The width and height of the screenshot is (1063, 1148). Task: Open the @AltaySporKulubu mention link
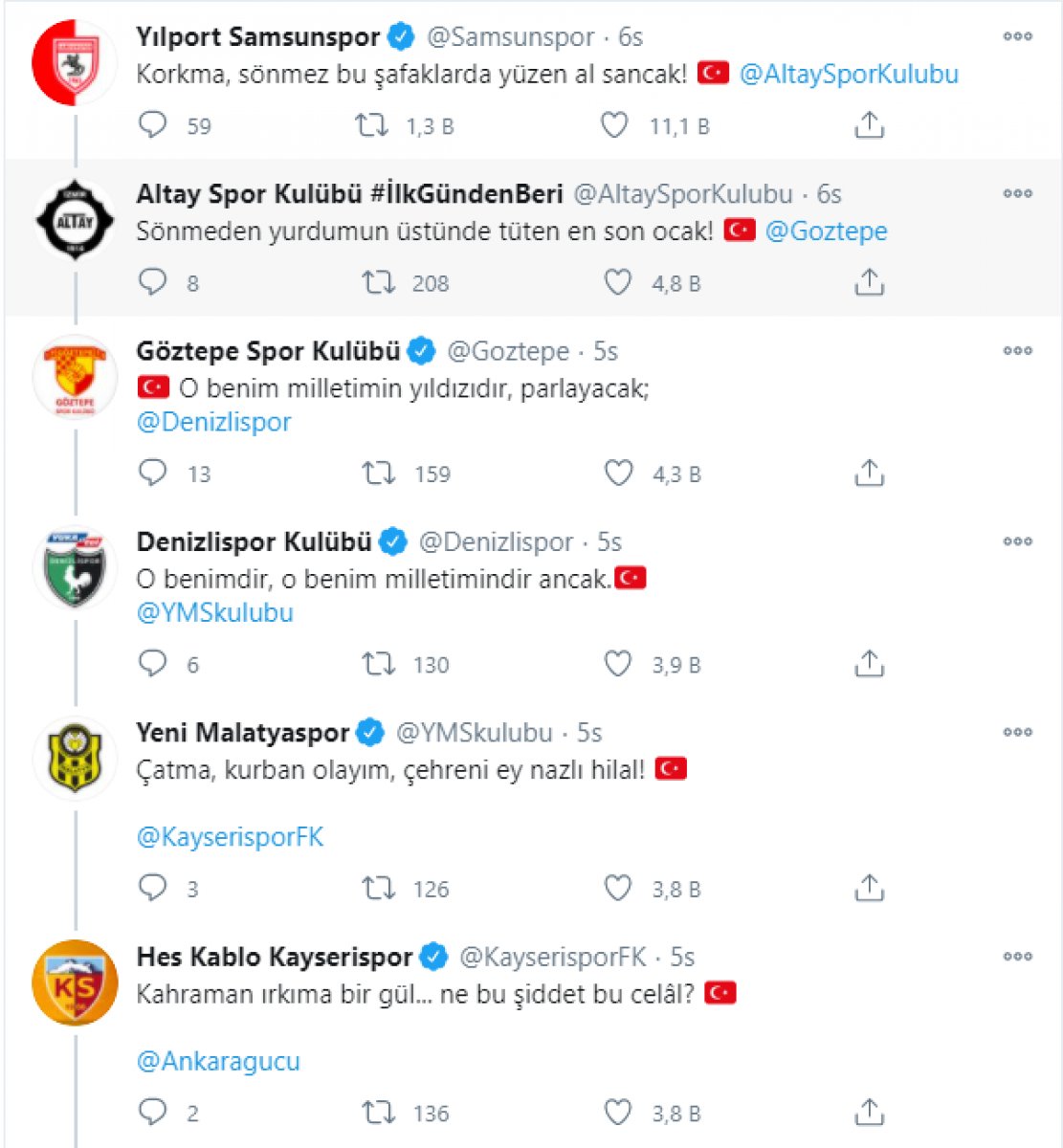click(x=849, y=75)
